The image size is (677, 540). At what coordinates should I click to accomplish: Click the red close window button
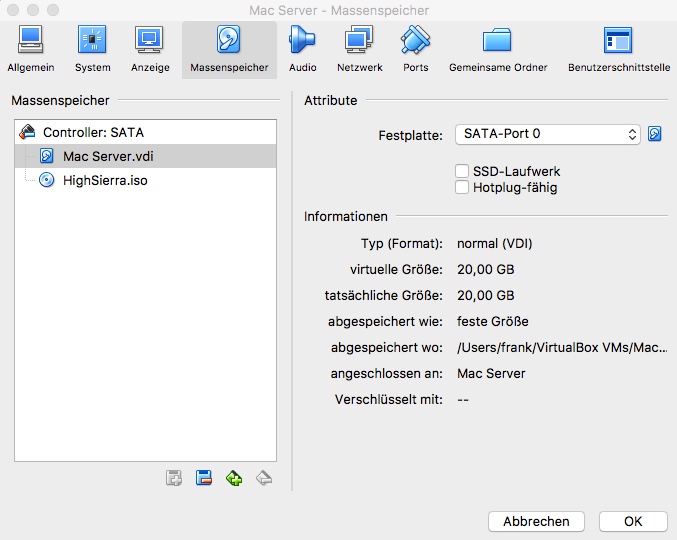(13, 10)
